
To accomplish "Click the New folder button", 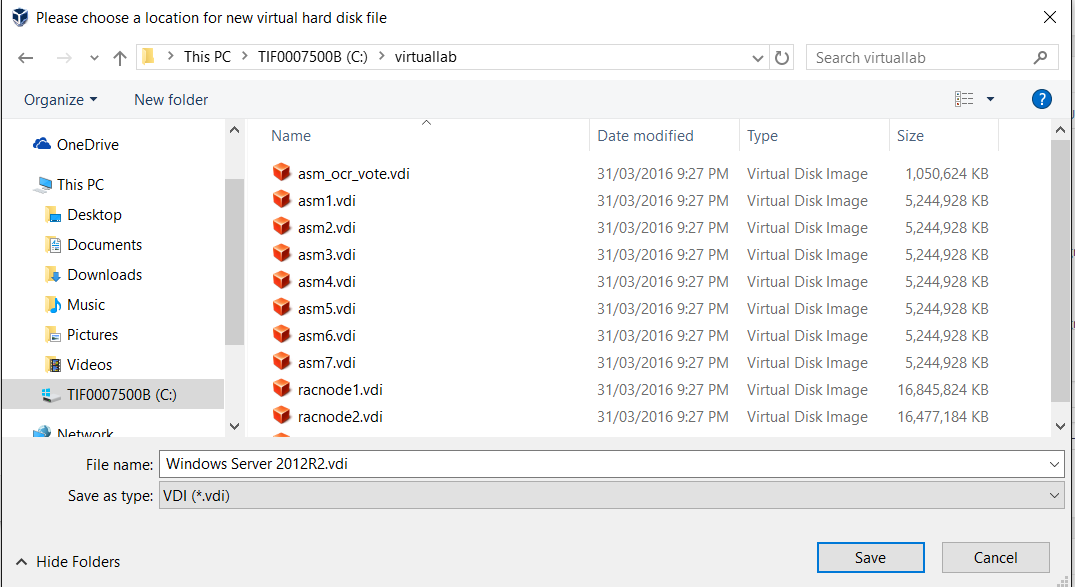I will 171,99.
